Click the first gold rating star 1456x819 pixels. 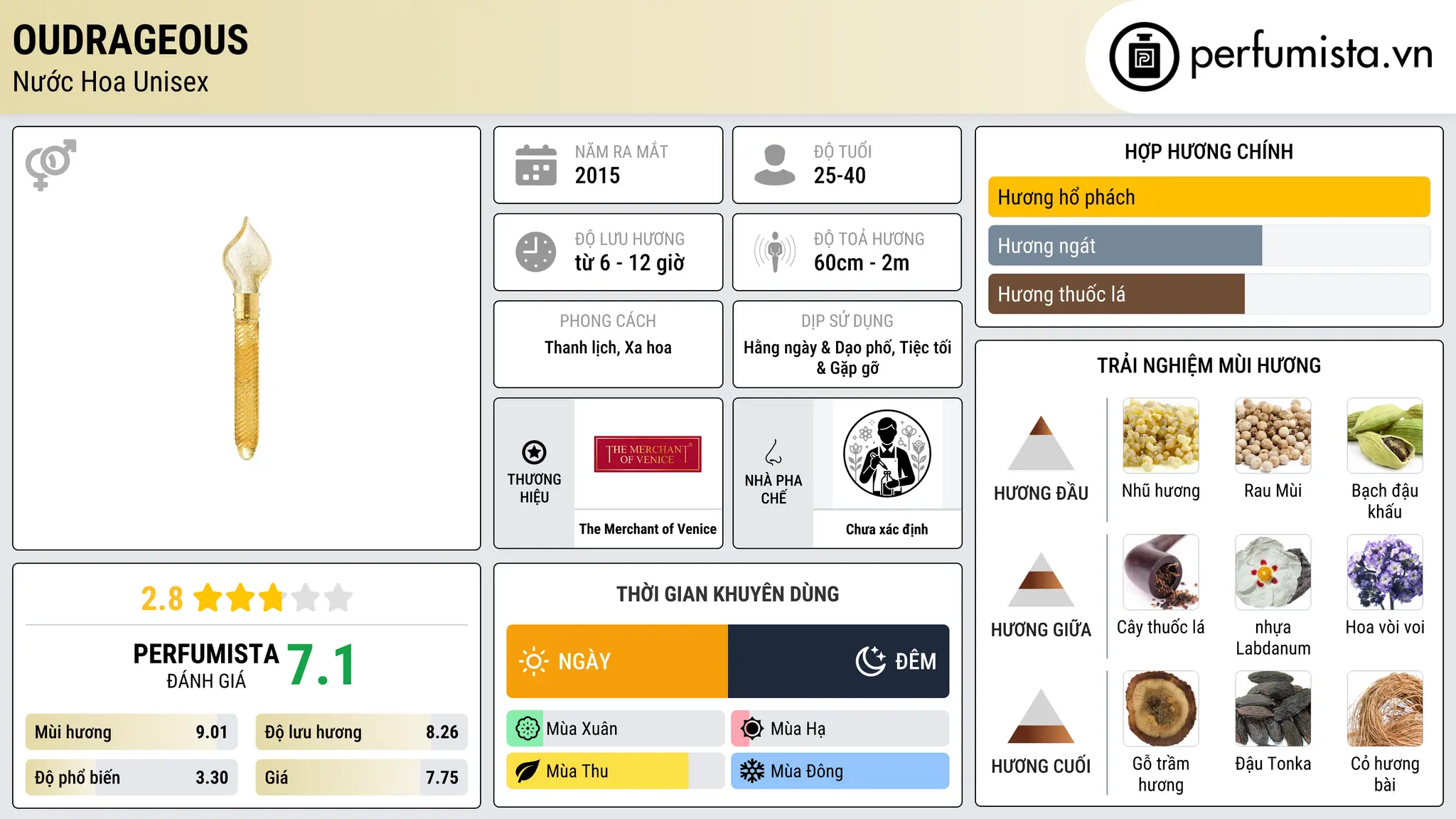(208, 598)
